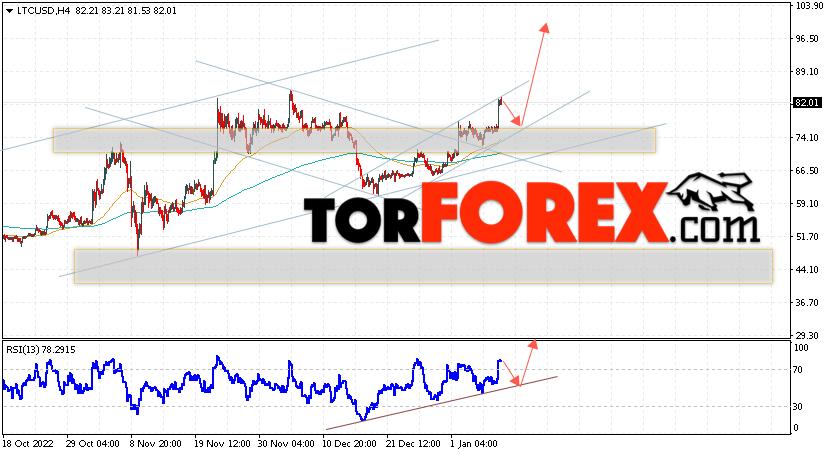Select the lower gray support zone rectangle

pos(423,266)
